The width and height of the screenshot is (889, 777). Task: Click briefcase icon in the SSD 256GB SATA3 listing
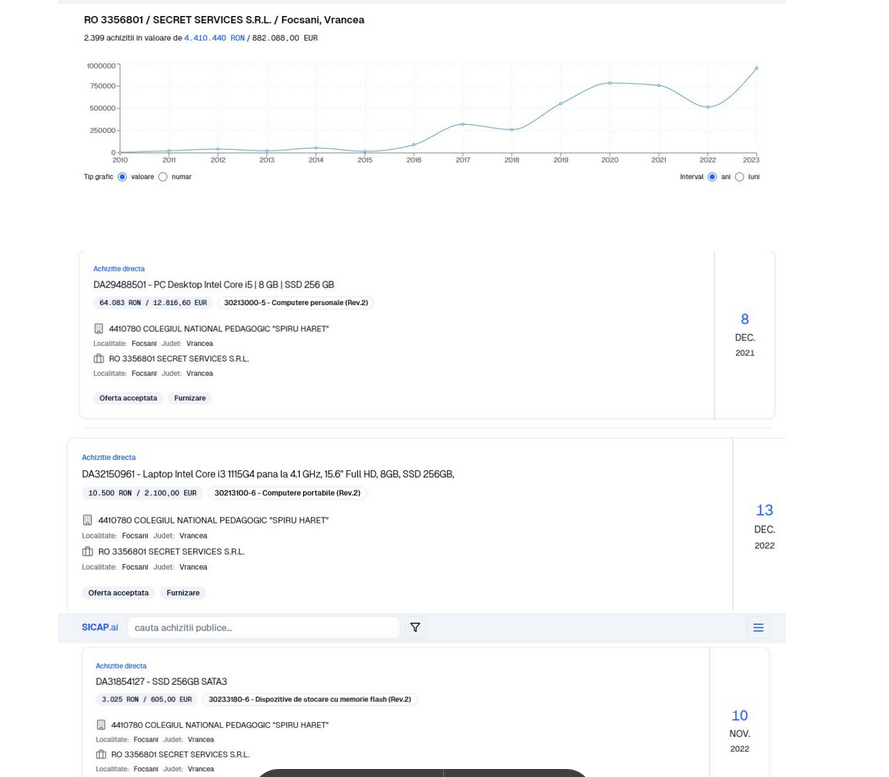100,755
